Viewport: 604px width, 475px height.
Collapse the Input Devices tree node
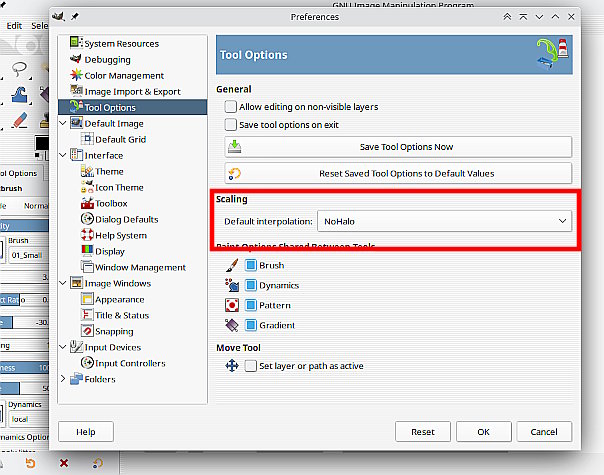pyautogui.click(x=63, y=347)
